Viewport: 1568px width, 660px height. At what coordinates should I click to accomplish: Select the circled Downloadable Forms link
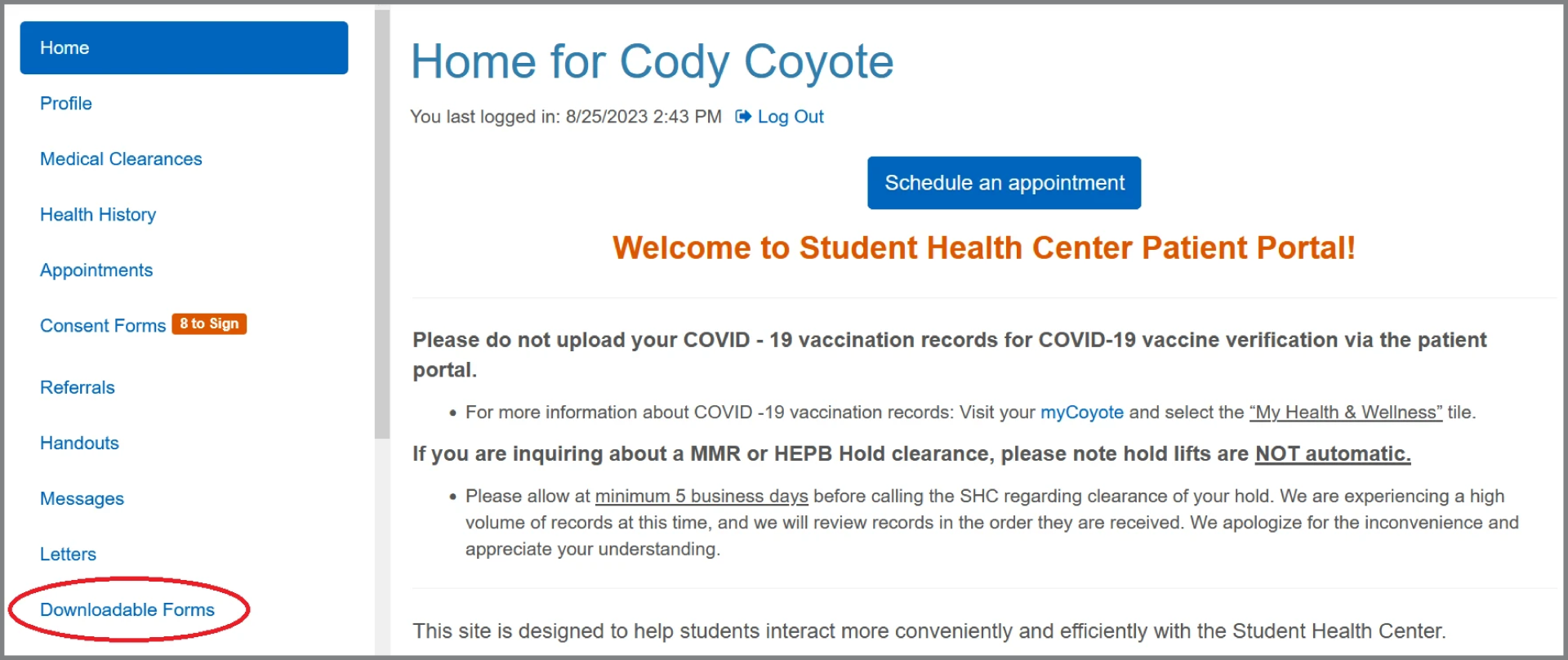coord(127,610)
